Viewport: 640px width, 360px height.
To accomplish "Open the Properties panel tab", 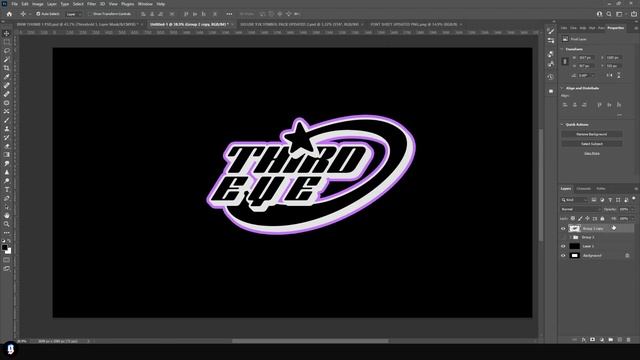I will click(x=616, y=28).
